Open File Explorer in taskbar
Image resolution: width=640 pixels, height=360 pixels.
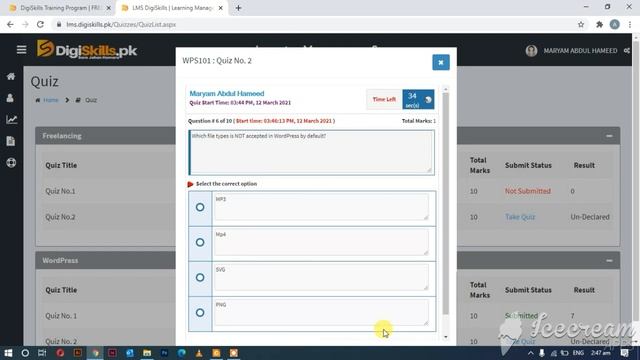[x=147, y=353]
